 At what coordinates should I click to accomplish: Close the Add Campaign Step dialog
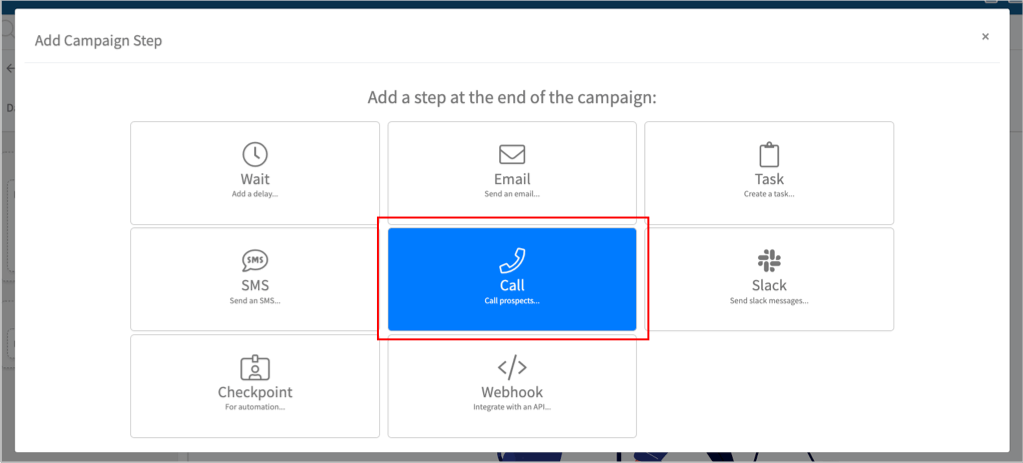coord(985,37)
